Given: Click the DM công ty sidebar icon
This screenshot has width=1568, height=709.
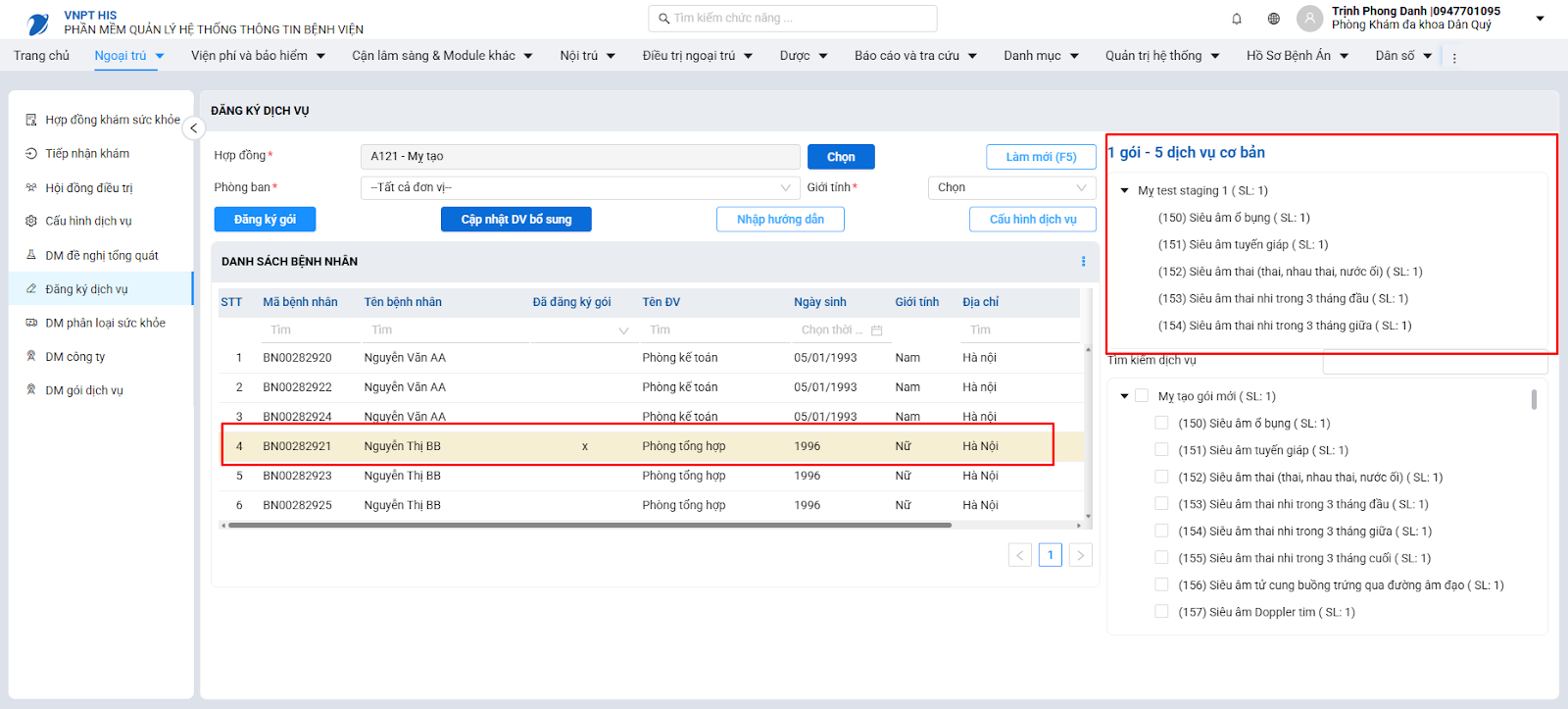Looking at the screenshot, I should pyautogui.click(x=31, y=357).
